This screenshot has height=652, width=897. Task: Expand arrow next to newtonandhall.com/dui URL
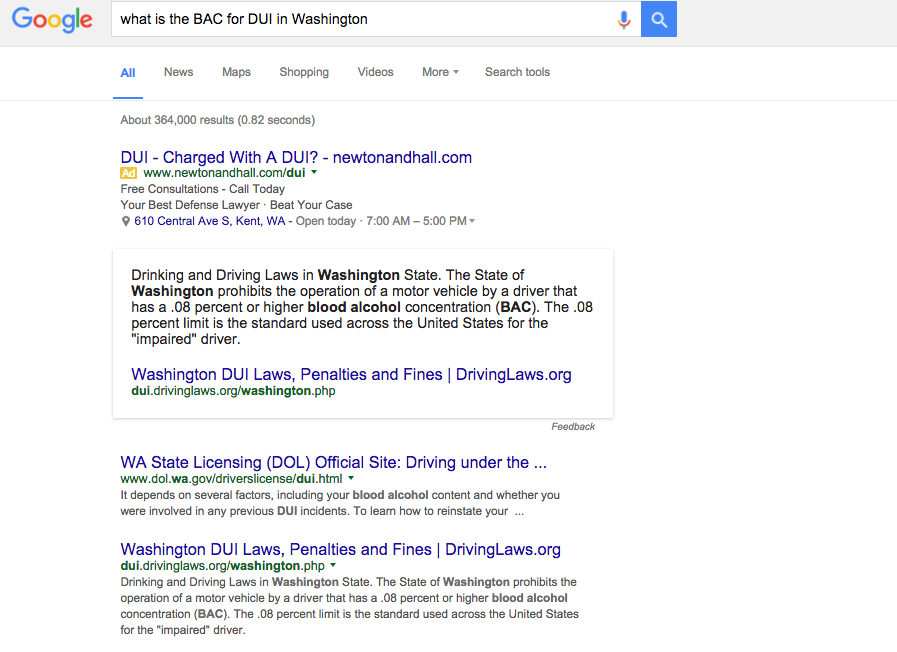pyautogui.click(x=313, y=172)
